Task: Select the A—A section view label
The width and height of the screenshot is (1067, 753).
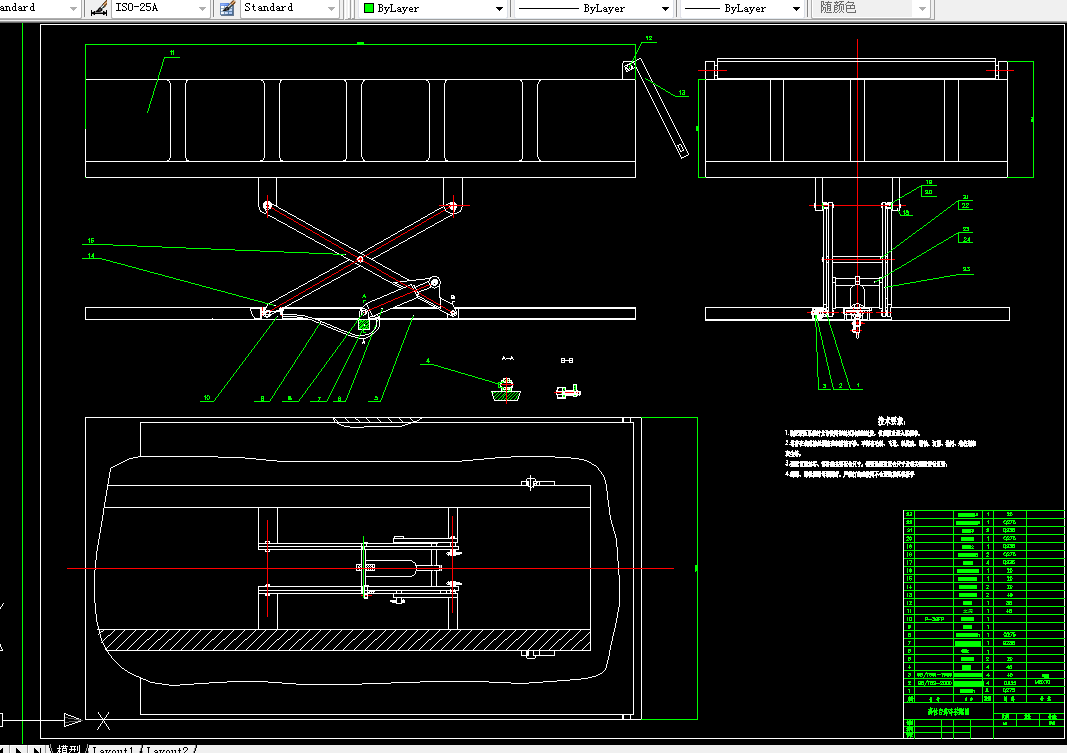Action: tap(508, 358)
